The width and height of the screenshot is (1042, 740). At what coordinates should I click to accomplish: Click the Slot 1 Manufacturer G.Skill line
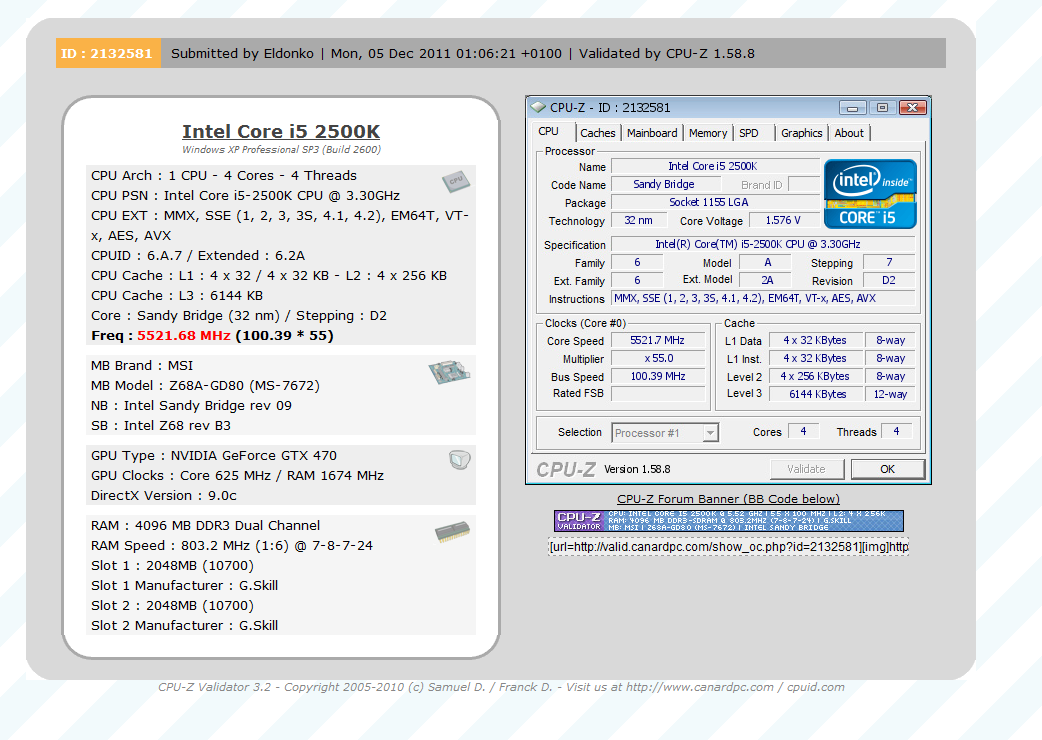[x=185, y=585]
